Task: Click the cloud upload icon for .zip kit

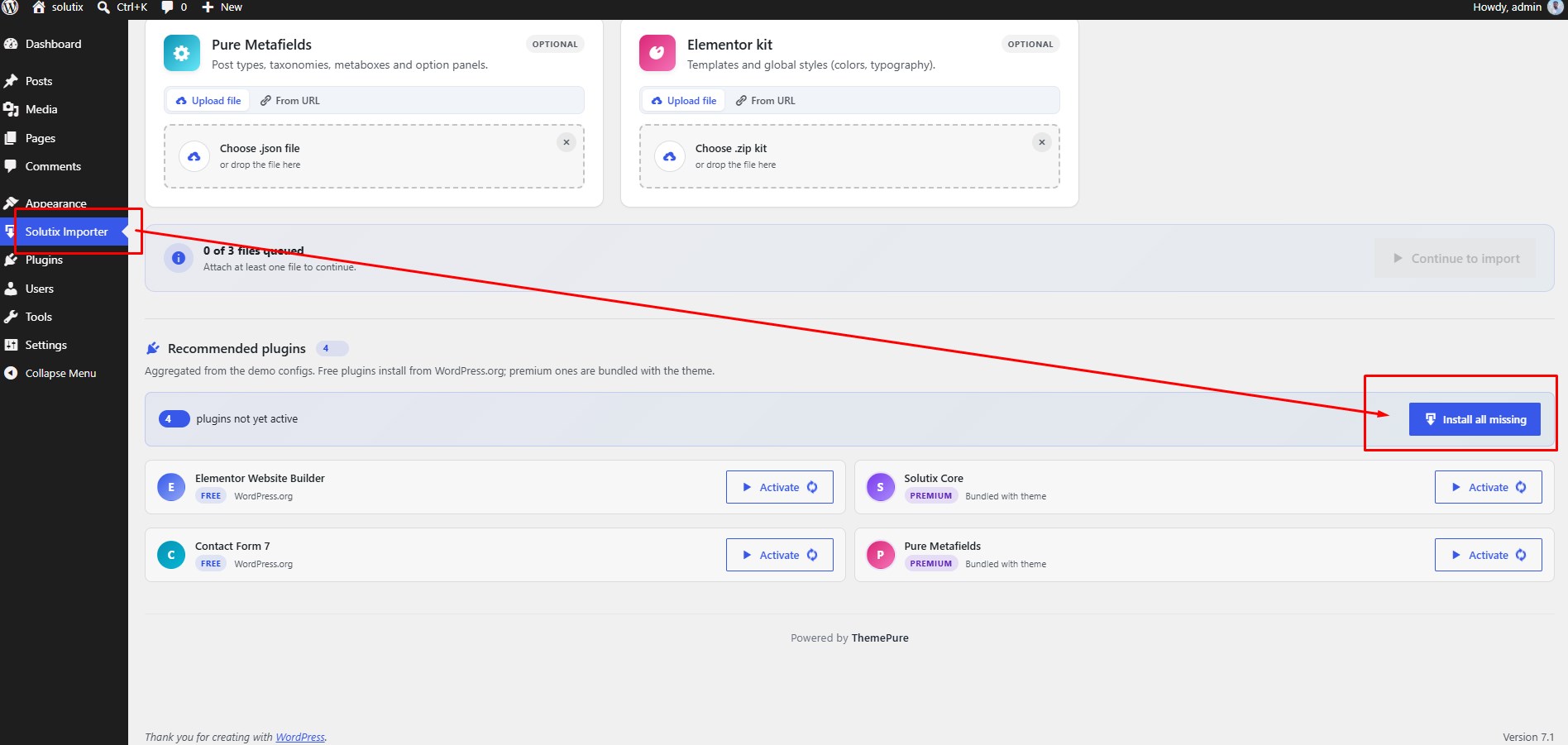Action: [670, 156]
